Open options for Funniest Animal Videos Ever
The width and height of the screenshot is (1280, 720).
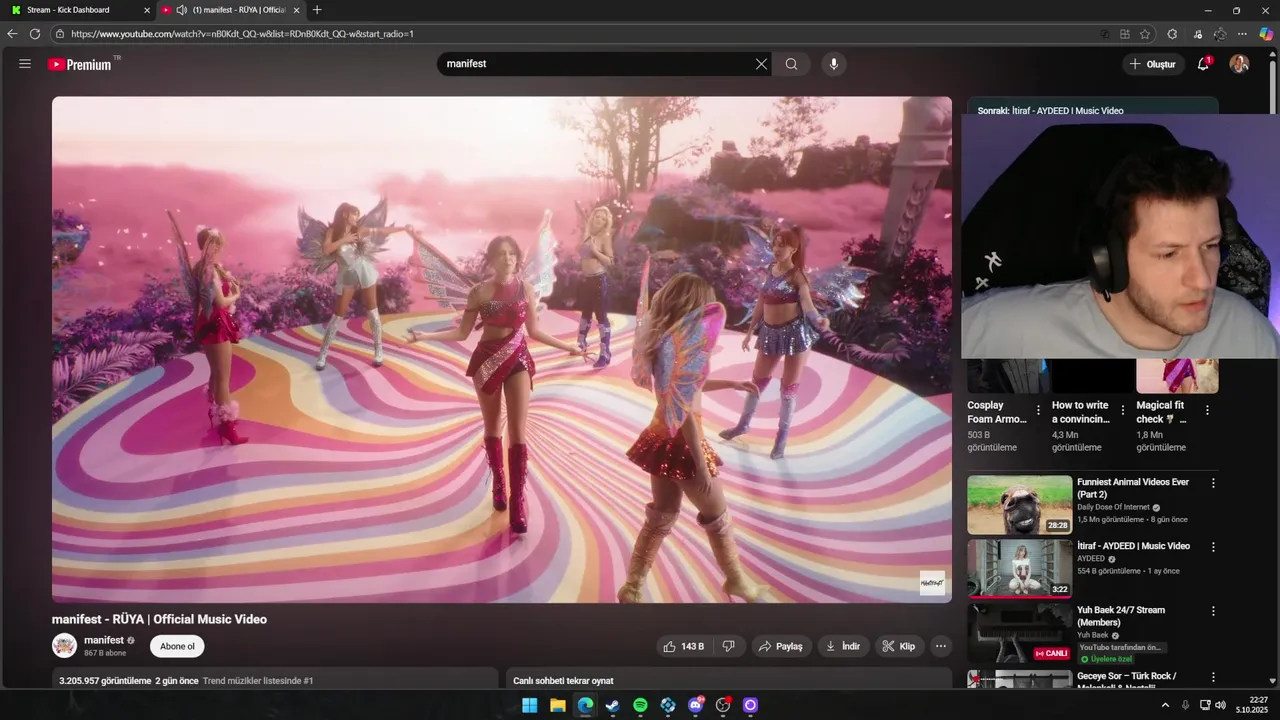(x=1213, y=483)
